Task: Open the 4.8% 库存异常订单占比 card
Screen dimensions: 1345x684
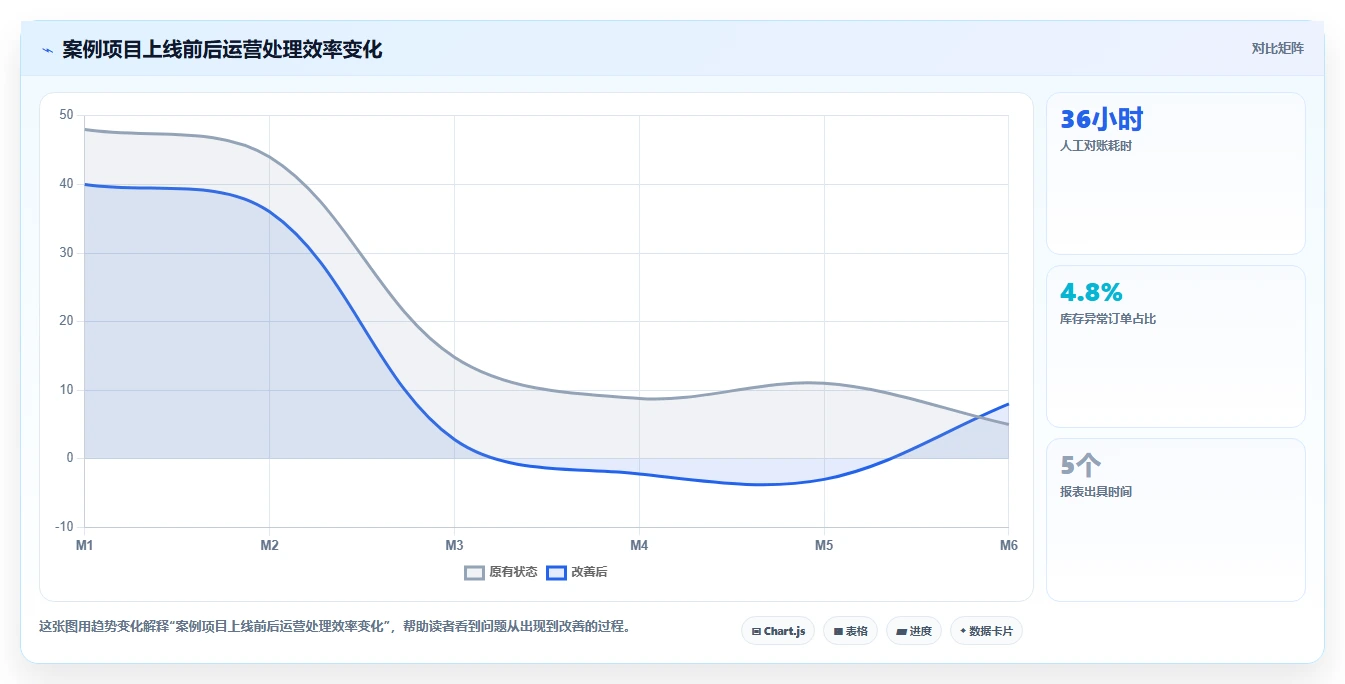Action: (1176, 347)
